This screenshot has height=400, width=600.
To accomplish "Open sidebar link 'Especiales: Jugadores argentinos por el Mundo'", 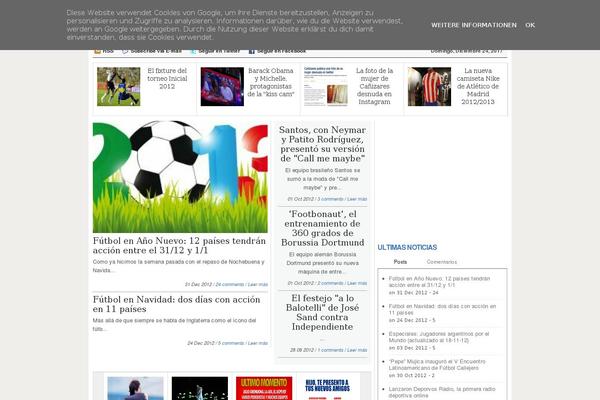I will 439,337.
